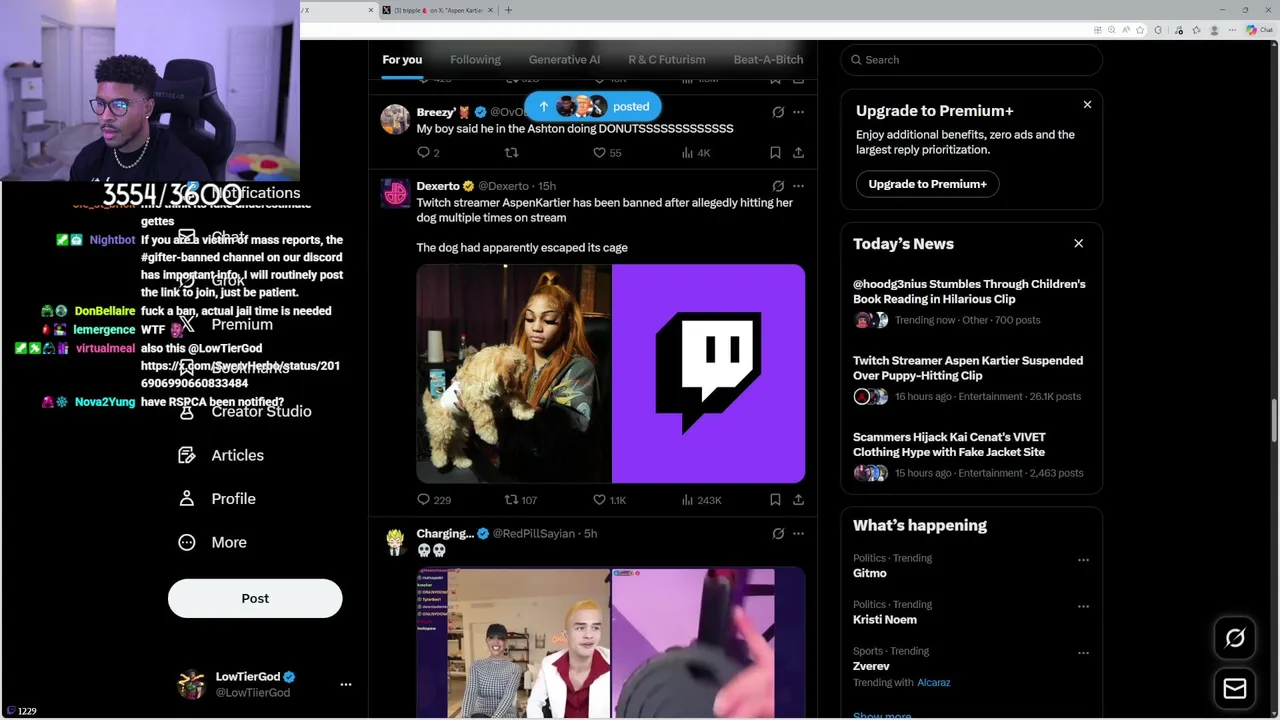The height and width of the screenshot is (720, 1280).
Task: Open the @Dexerto handle link
Action: (503, 186)
